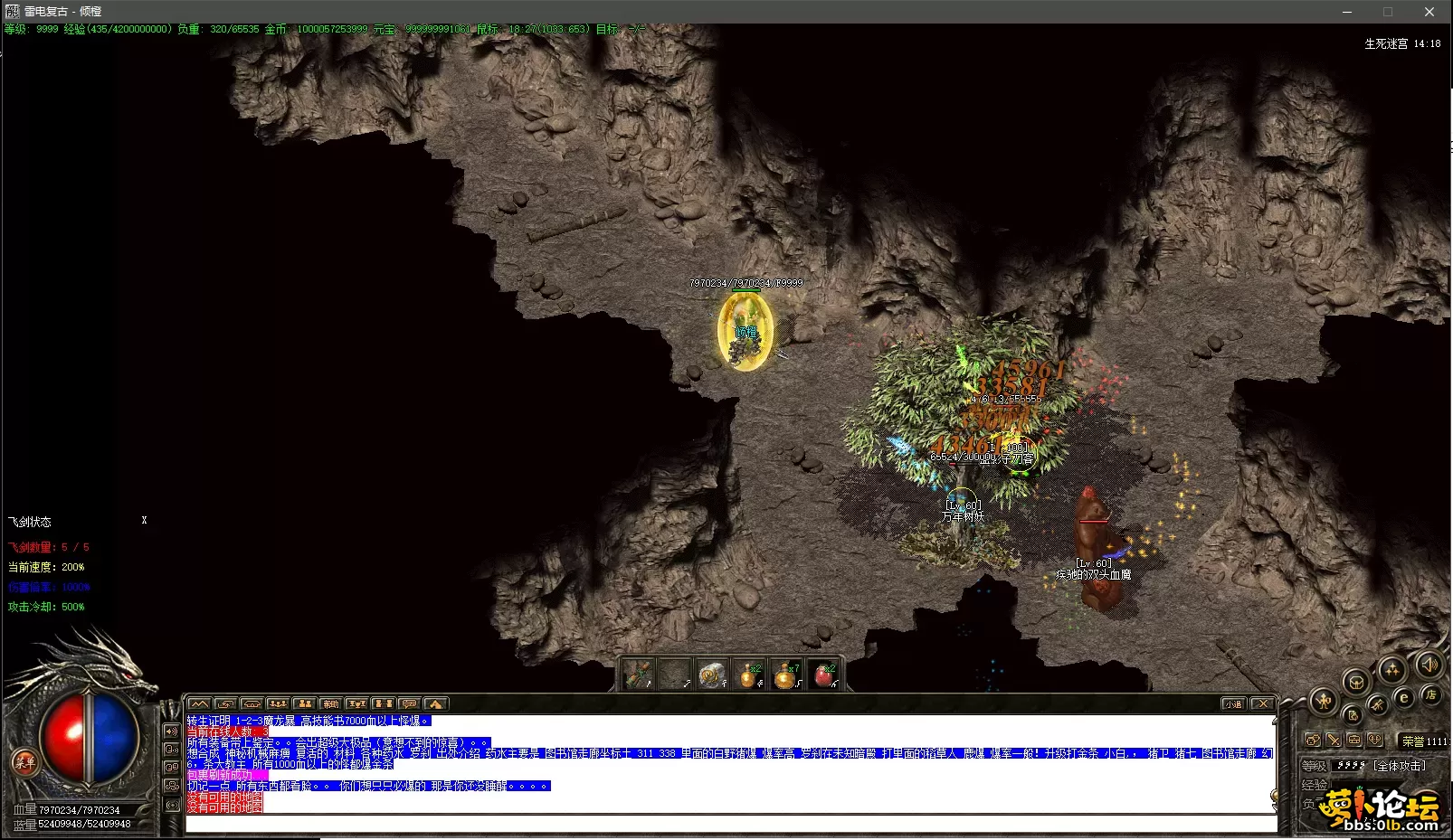Switch the [全体攻击] attack mode
The width and height of the screenshot is (1453, 840).
point(1399,766)
